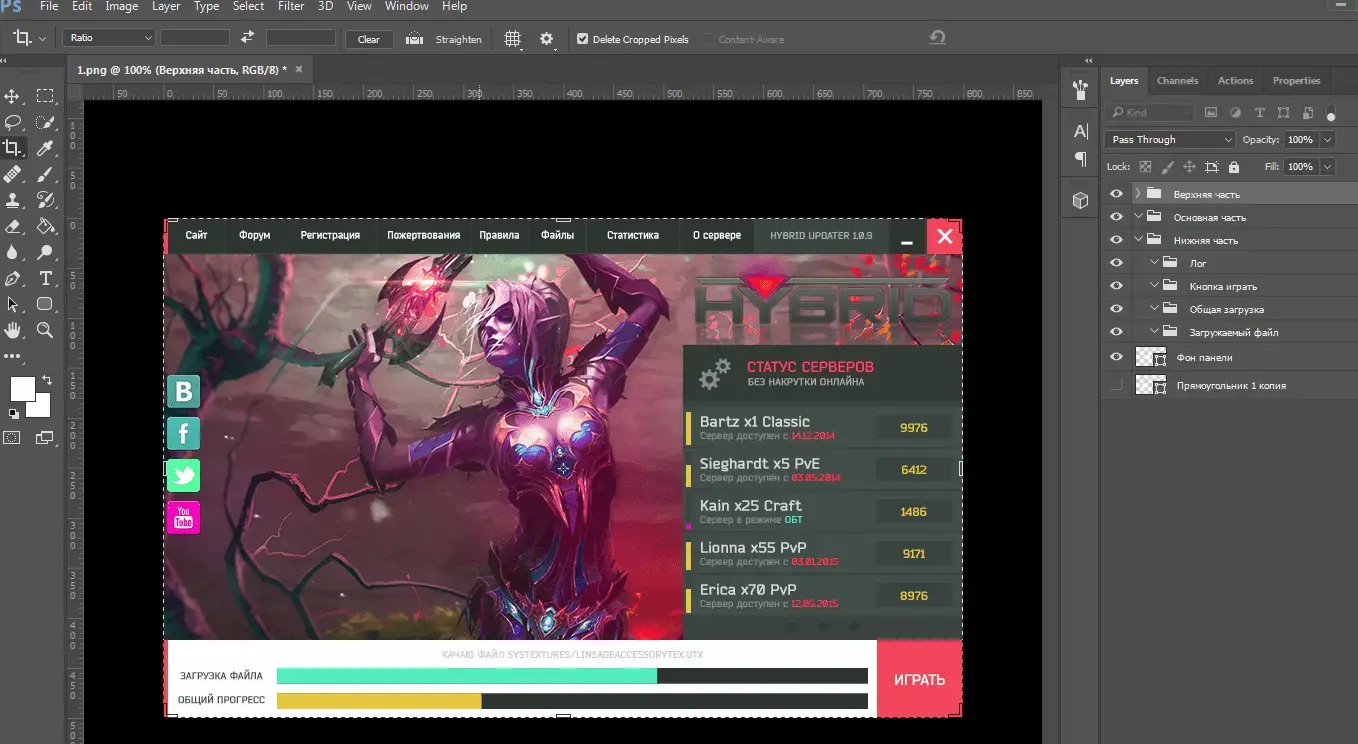Reset the crop with the undo arrow
1358x744 pixels.
pyautogui.click(x=937, y=38)
